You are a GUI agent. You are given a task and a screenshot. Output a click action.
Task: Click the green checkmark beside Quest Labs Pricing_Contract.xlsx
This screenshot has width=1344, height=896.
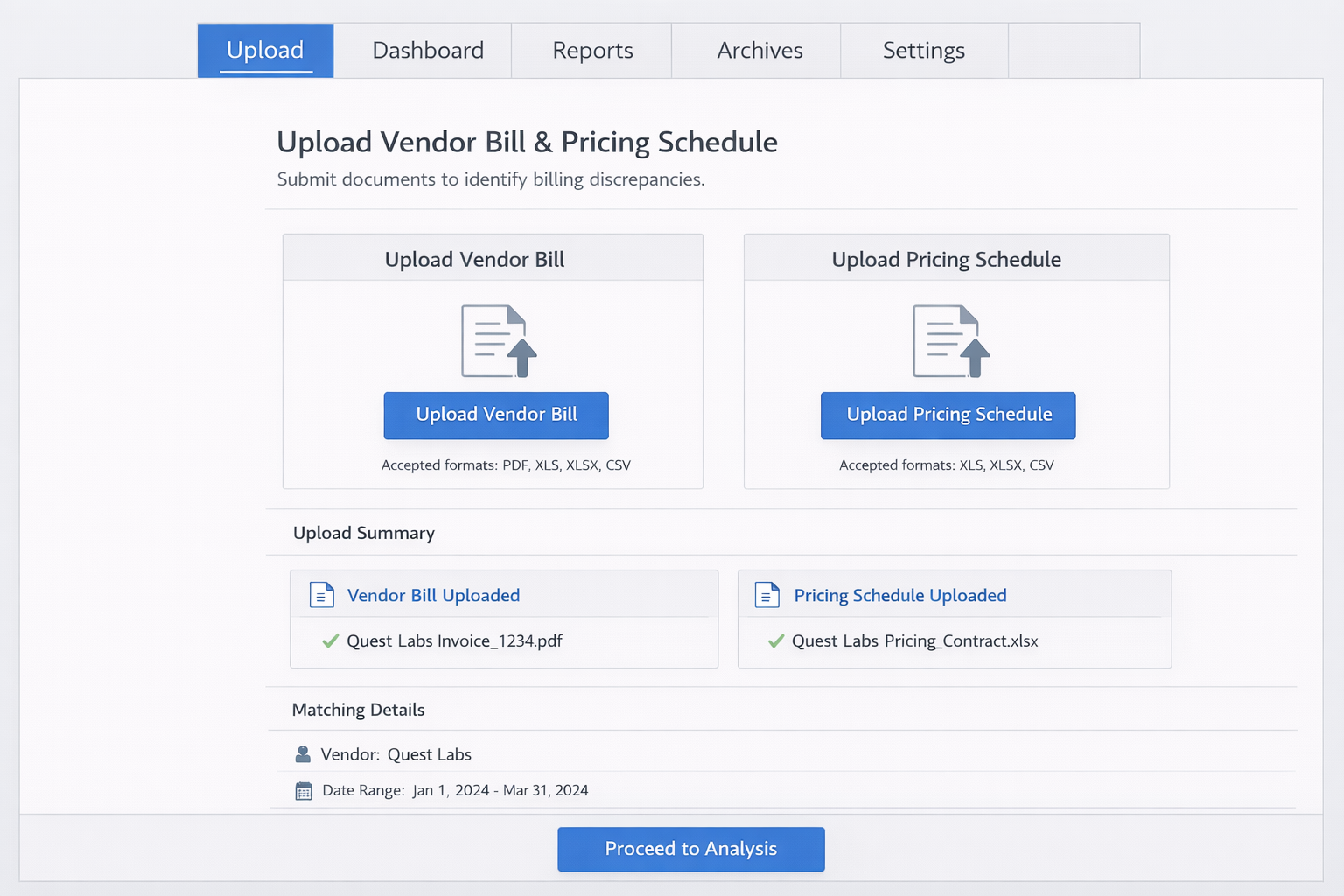tap(775, 641)
